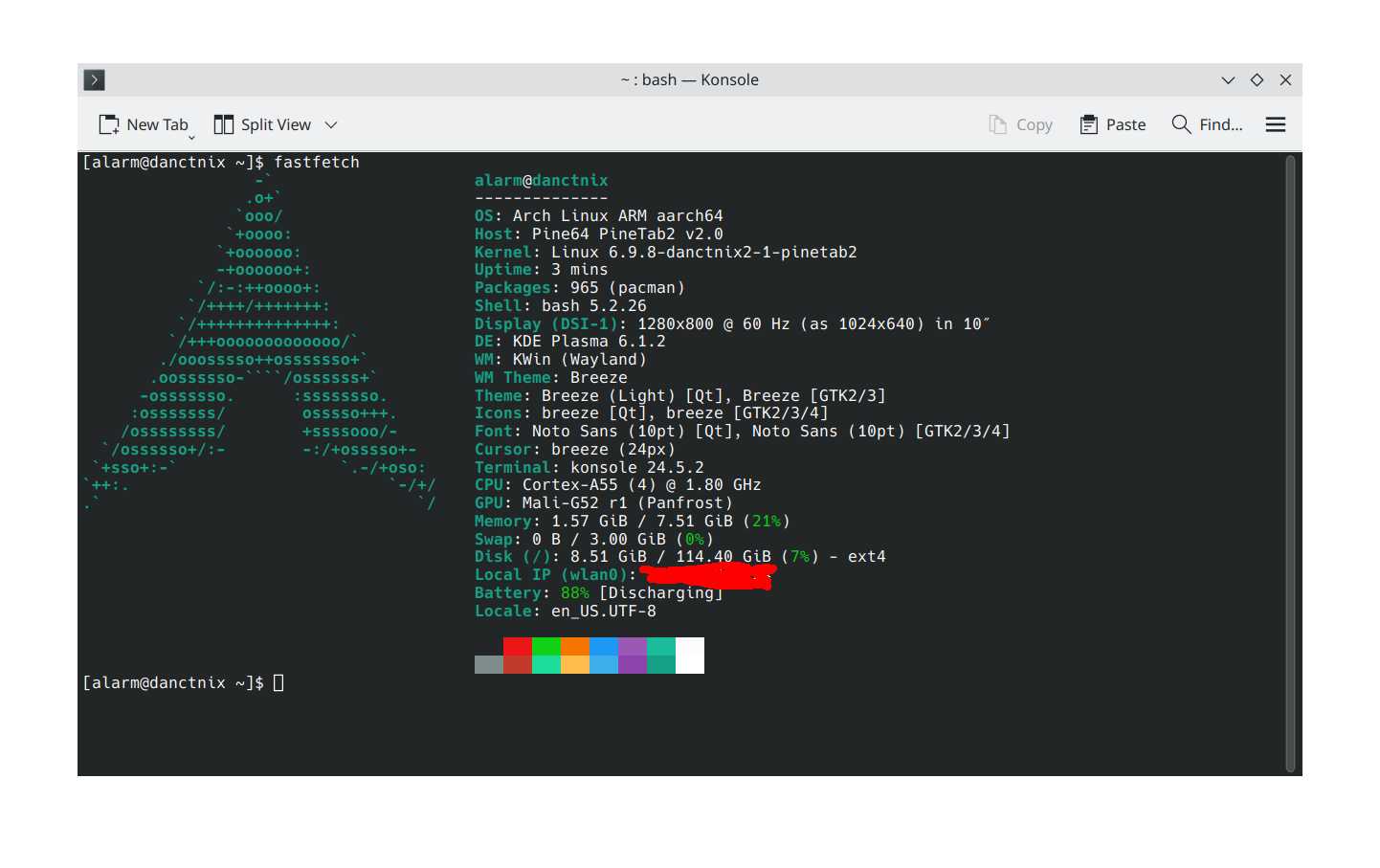
Task: Close the Konsole window
Action: click(1285, 79)
